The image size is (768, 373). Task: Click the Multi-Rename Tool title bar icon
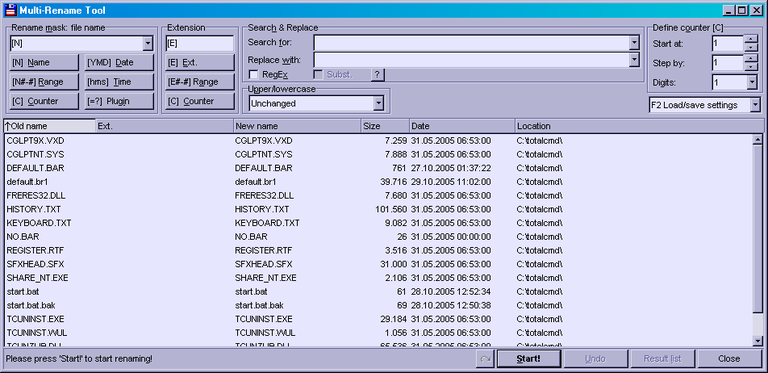point(10,10)
